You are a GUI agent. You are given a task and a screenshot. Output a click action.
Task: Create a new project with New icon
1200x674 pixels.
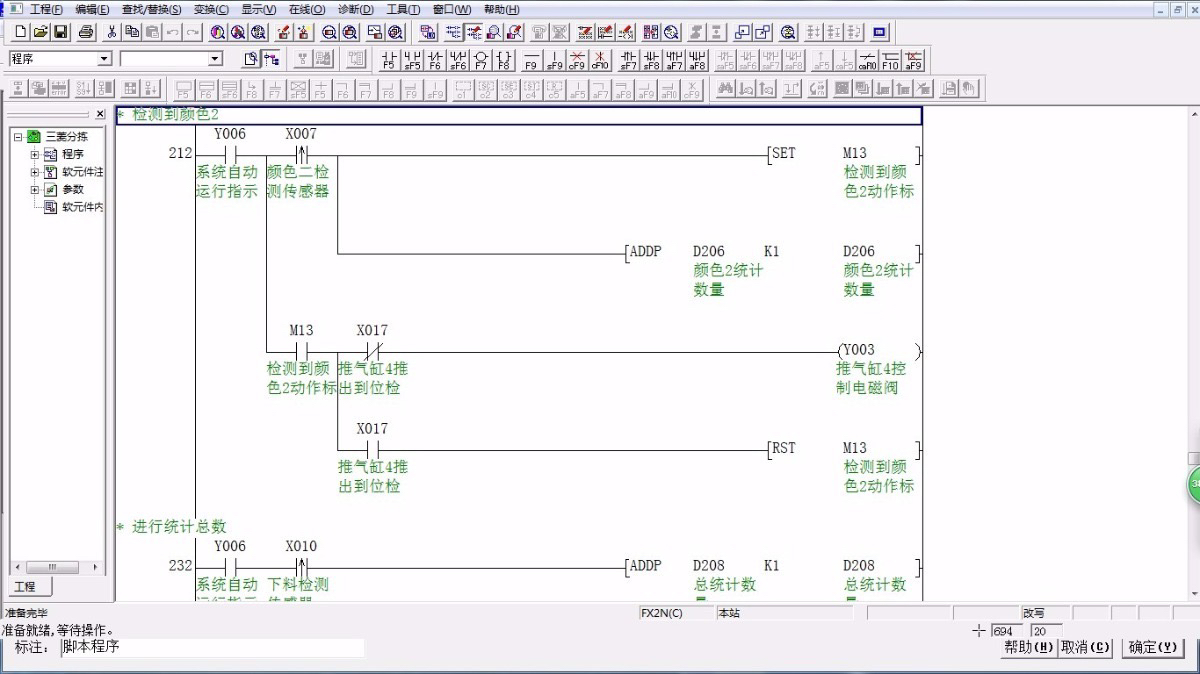coord(20,31)
